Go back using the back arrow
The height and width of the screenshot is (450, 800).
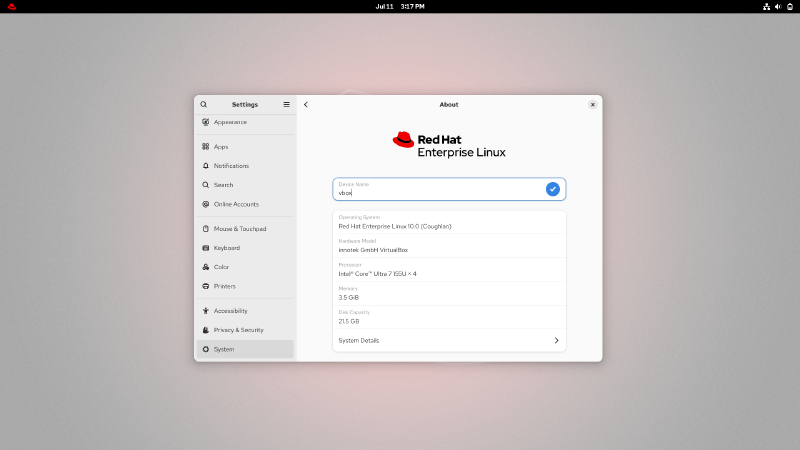(x=306, y=104)
